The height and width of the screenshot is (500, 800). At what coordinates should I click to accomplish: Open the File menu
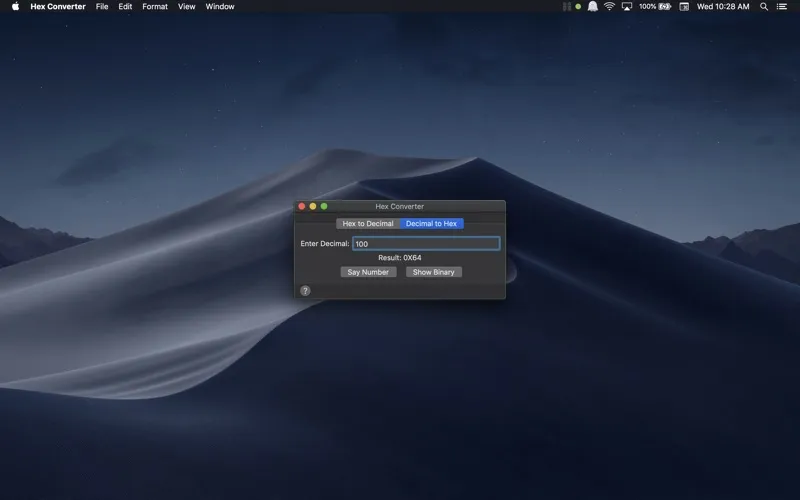pyautogui.click(x=102, y=7)
